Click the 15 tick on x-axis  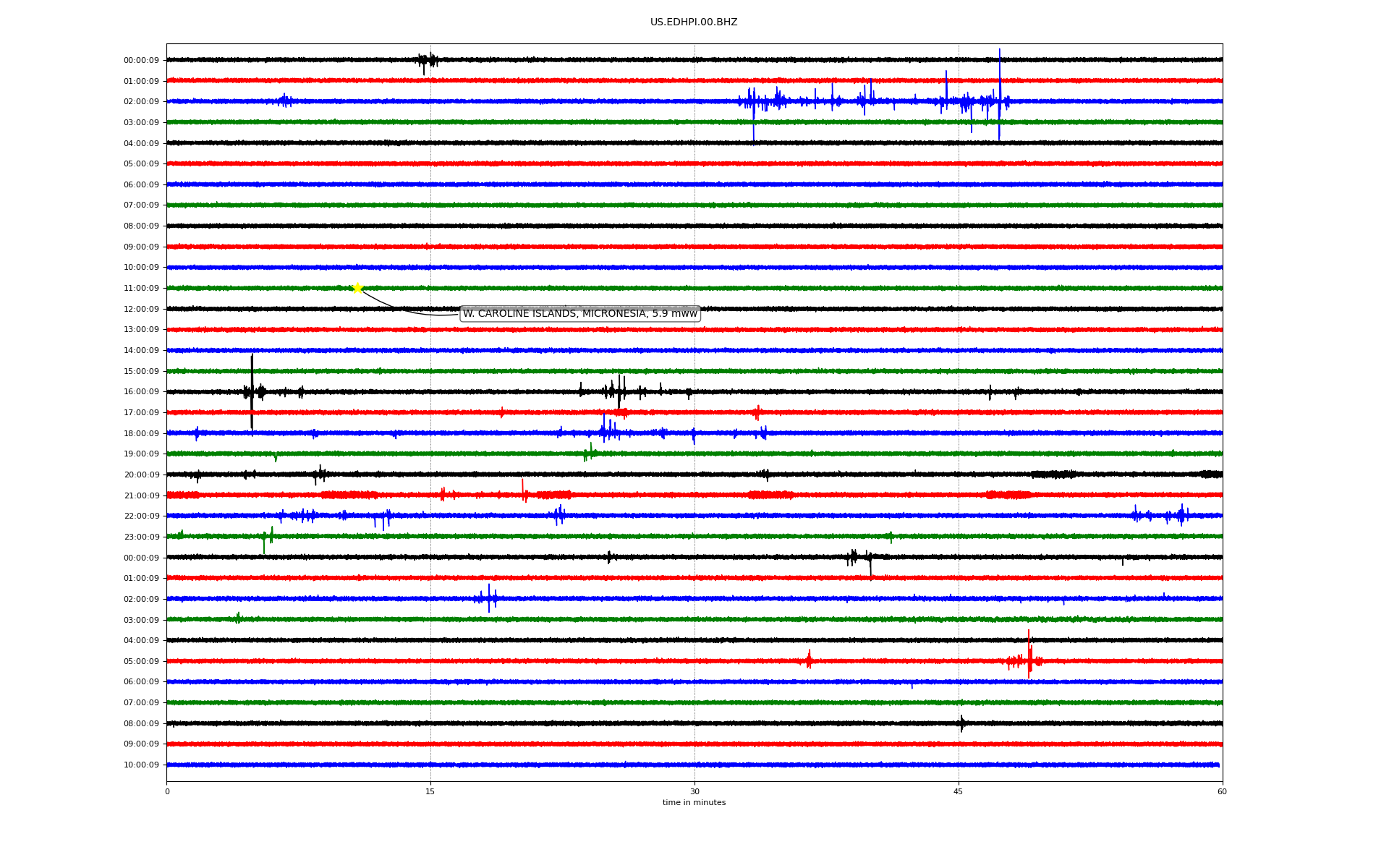coord(430,791)
